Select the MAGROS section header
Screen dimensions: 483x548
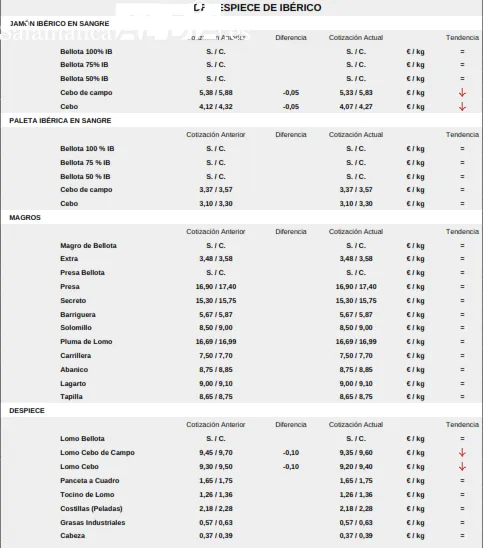coord(25,218)
